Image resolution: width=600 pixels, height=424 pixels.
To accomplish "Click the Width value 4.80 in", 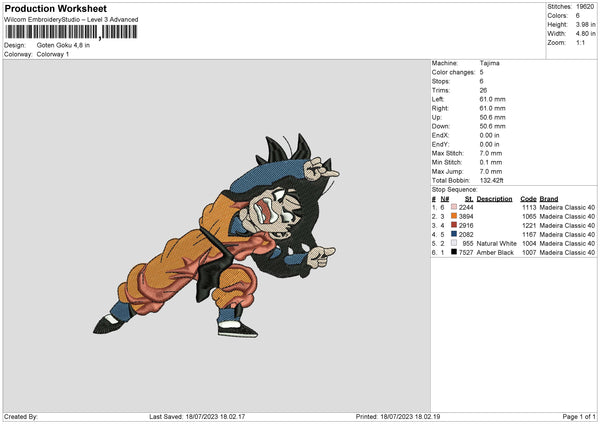I will [x=585, y=34].
